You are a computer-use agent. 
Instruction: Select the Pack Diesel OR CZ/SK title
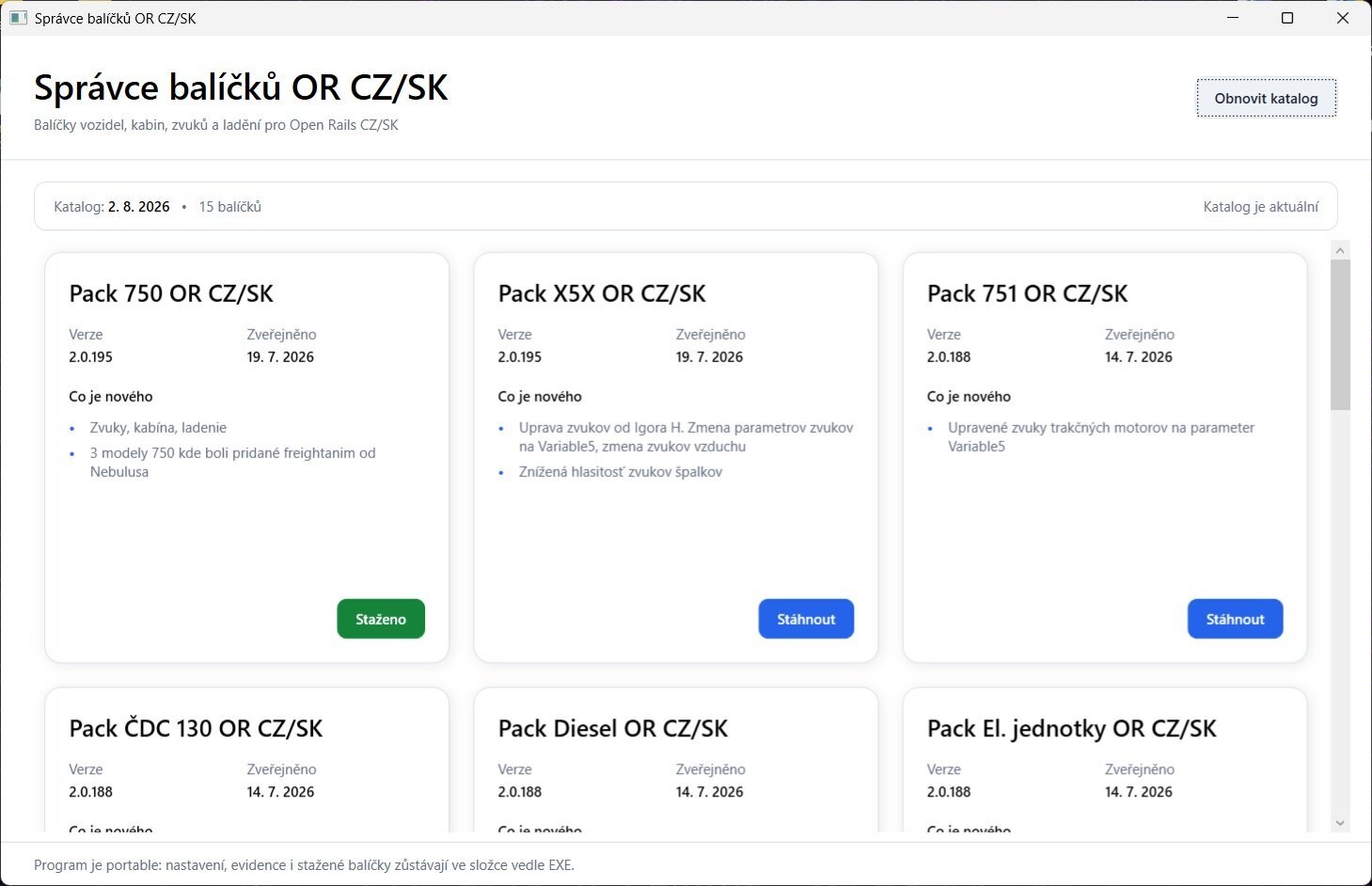pos(613,728)
